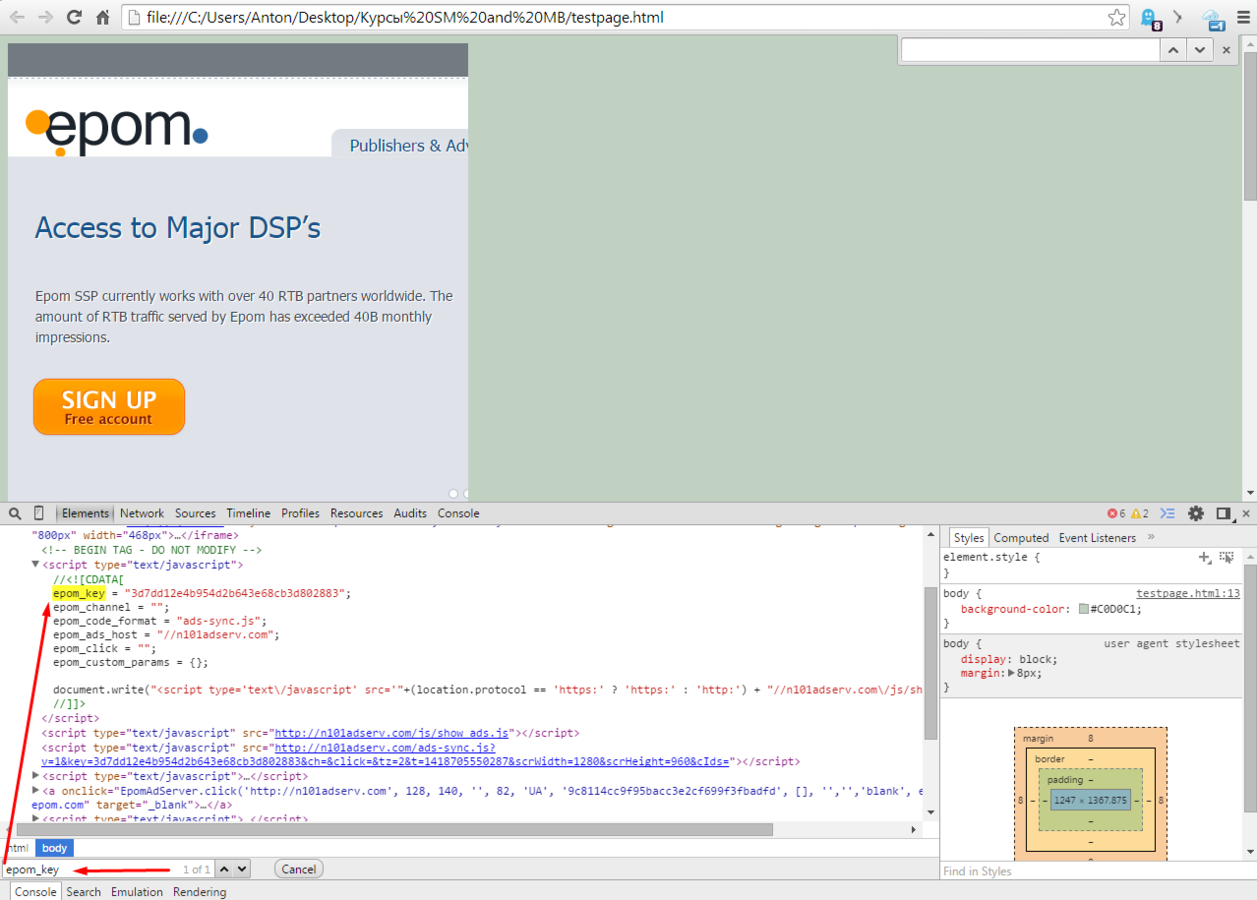
Task: Click the DevTools magnifier inspect icon
Action: (15, 513)
